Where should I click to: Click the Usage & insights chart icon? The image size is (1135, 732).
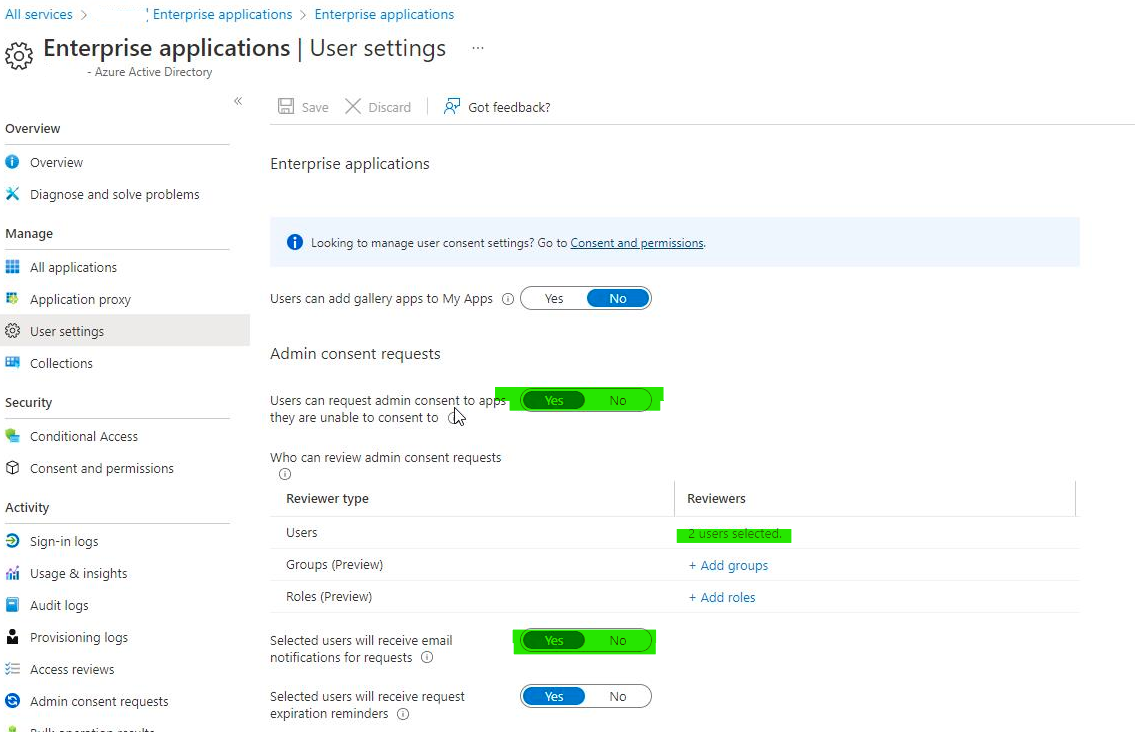[x=12, y=573]
